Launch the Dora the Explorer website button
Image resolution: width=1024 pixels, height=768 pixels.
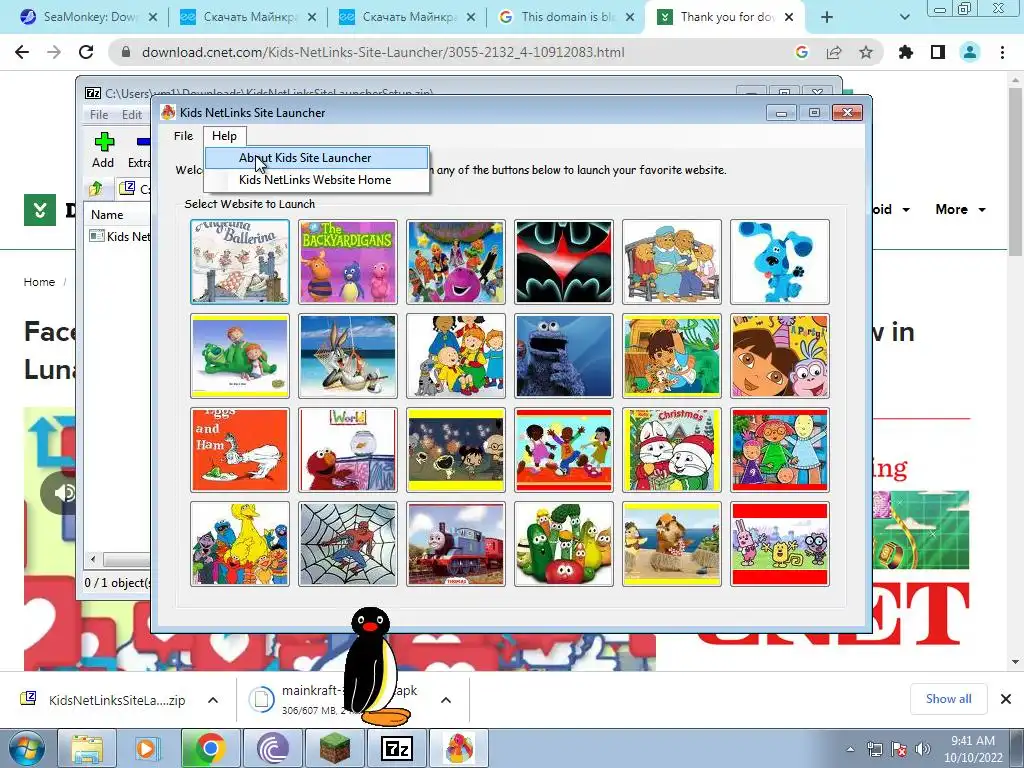click(x=780, y=356)
